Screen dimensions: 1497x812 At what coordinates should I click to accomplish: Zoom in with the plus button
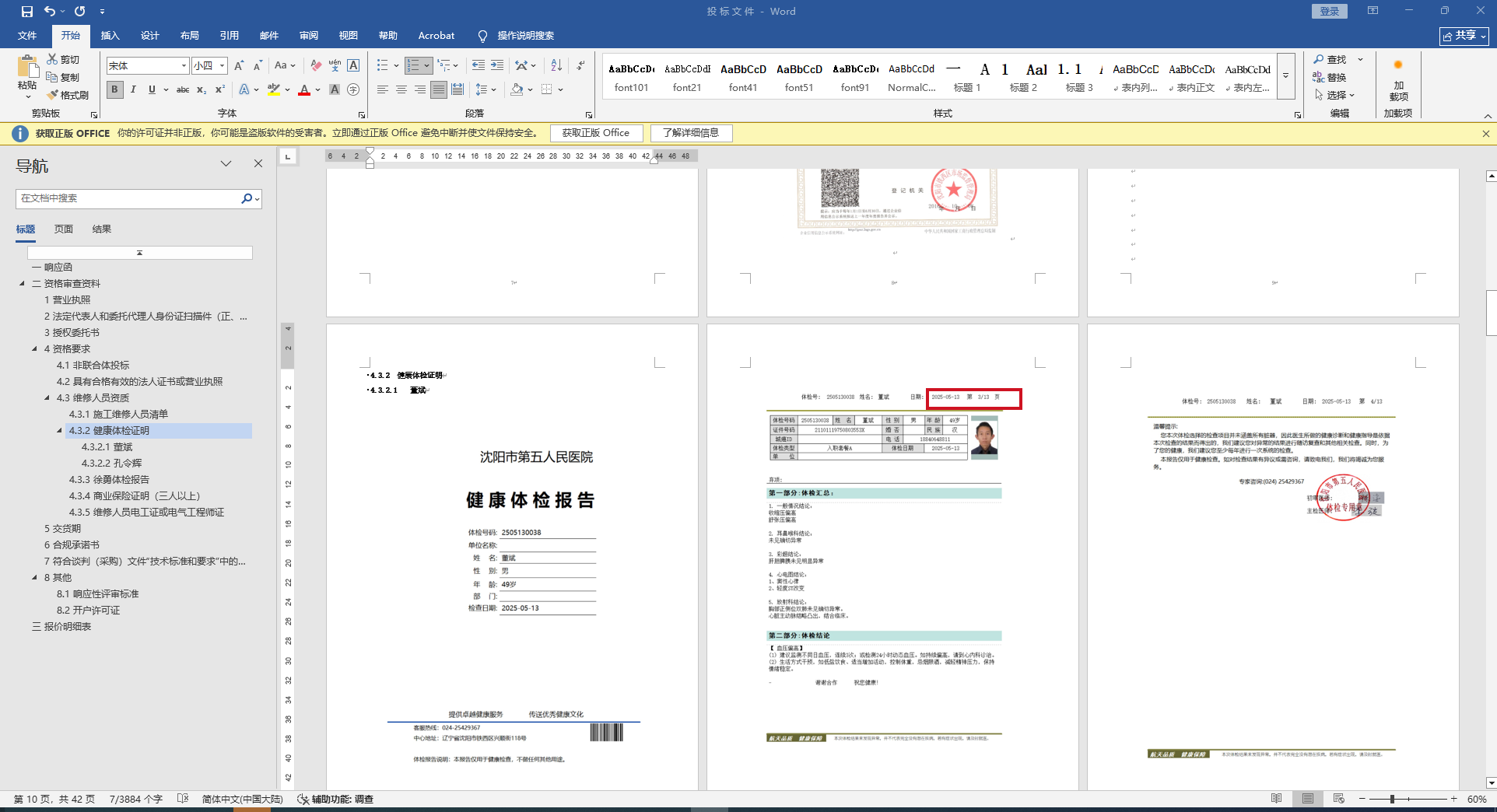coord(1453,799)
